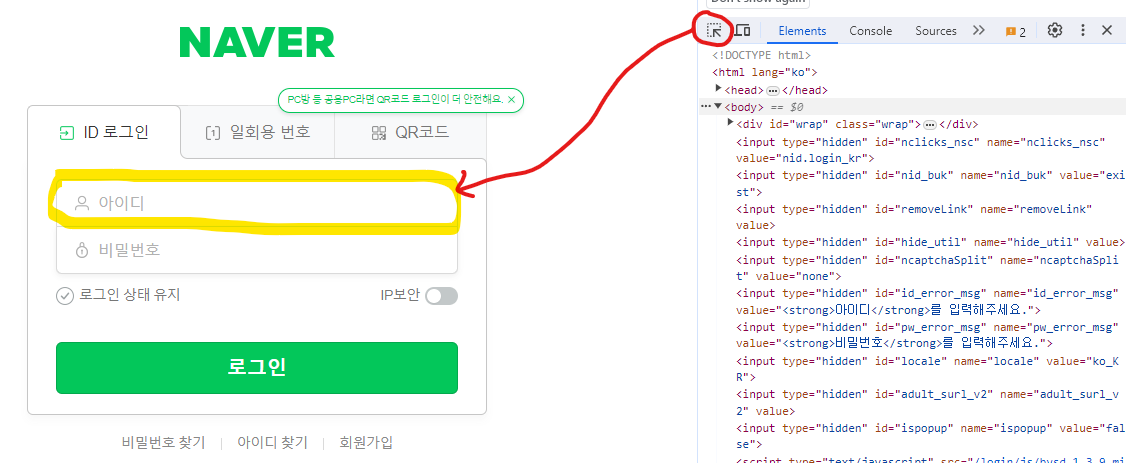Click the ellipsis inside div#wrap element
Viewport: 1126px width, 463px height.
930,125
